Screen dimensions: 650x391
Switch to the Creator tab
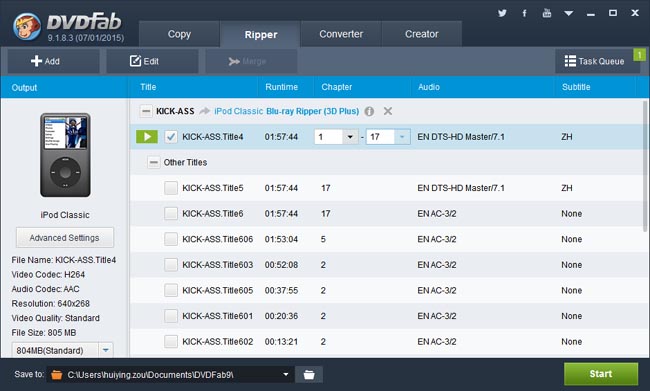pyautogui.click(x=421, y=34)
